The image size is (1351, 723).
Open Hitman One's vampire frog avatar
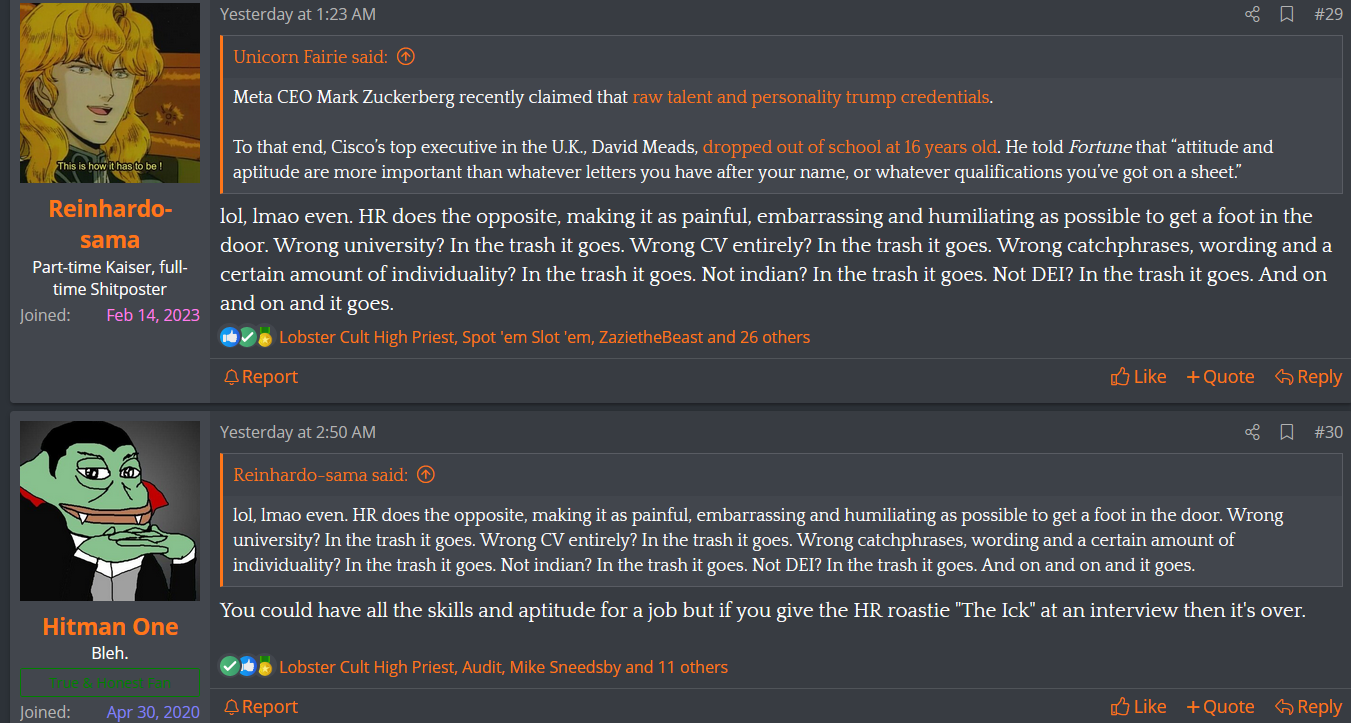pos(110,511)
